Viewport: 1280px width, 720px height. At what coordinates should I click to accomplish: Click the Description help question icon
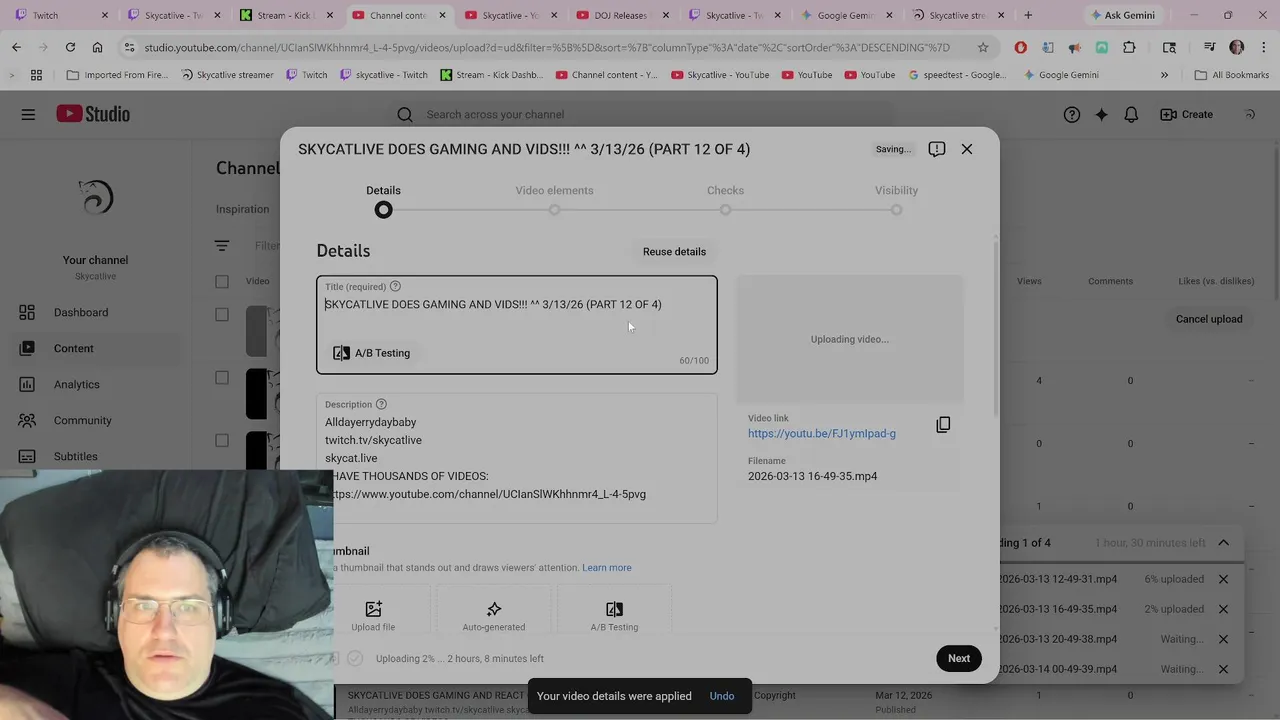(x=381, y=405)
